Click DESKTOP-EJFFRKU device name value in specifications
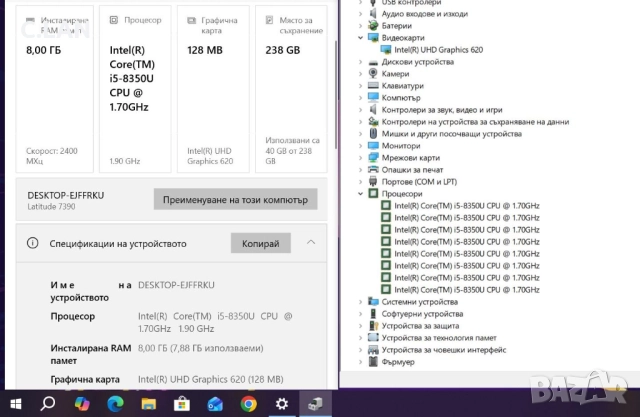640x417 pixels. point(176,285)
